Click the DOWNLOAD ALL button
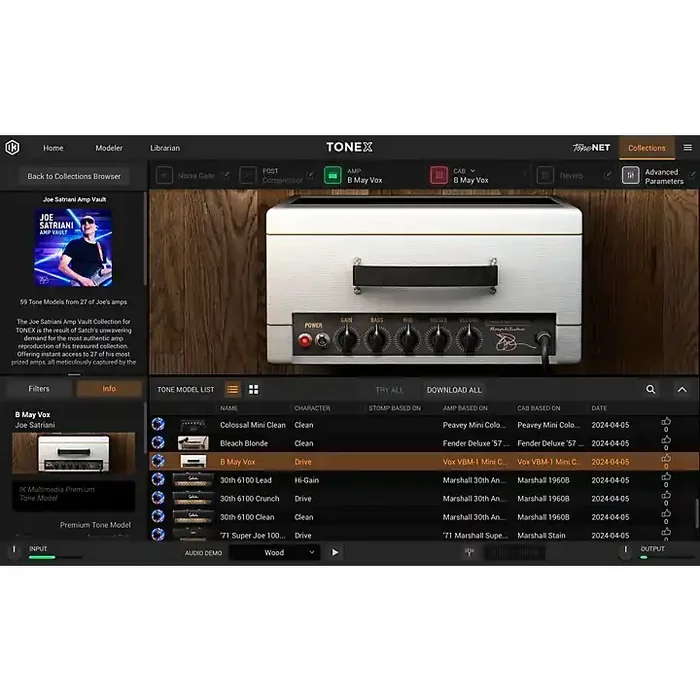 click(x=454, y=390)
